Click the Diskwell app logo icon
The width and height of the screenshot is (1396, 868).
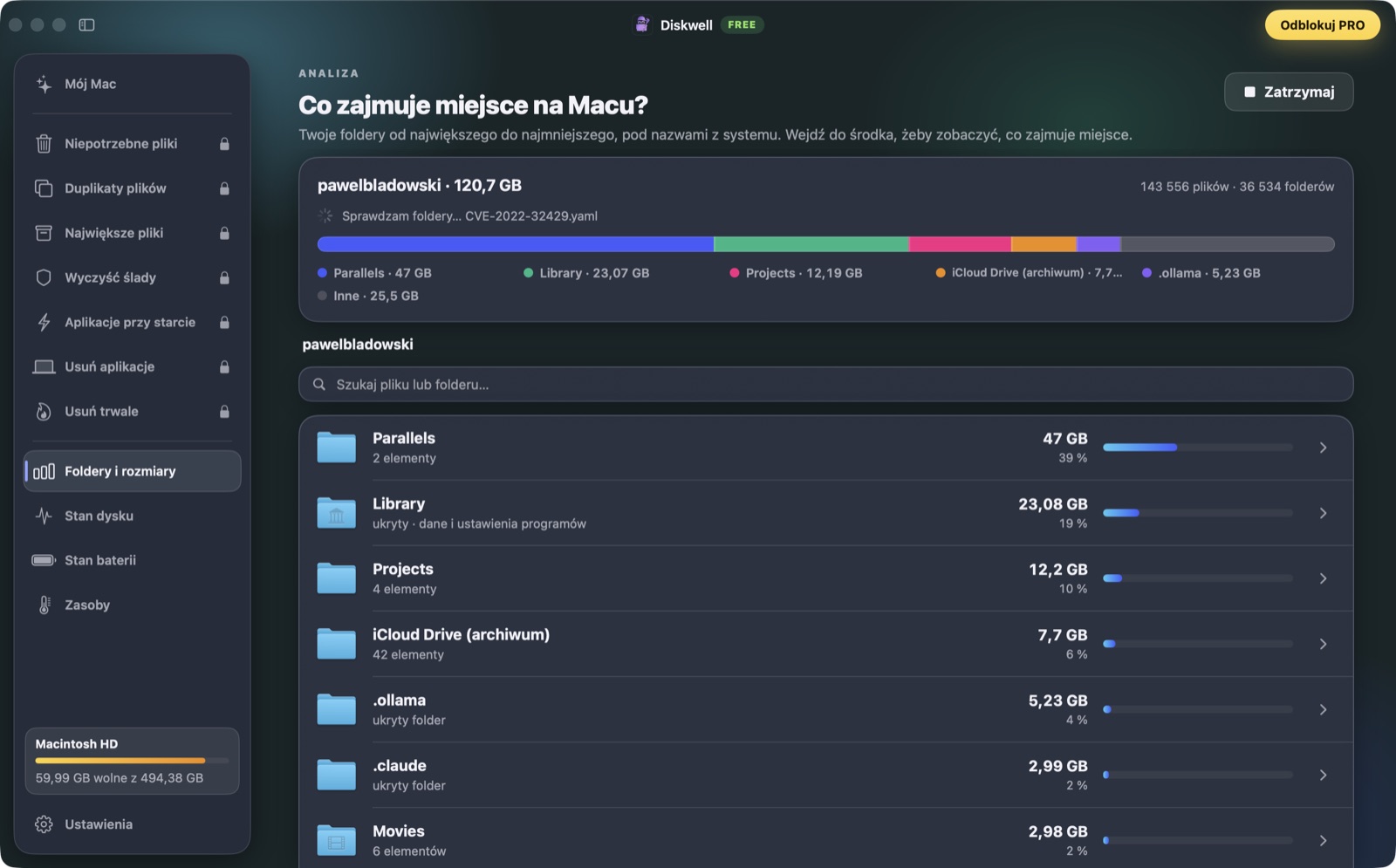[x=642, y=24]
